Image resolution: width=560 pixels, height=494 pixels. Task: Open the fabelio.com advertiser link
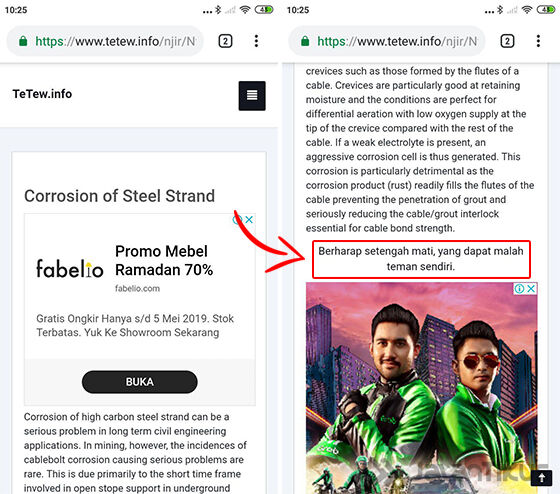click(x=138, y=288)
